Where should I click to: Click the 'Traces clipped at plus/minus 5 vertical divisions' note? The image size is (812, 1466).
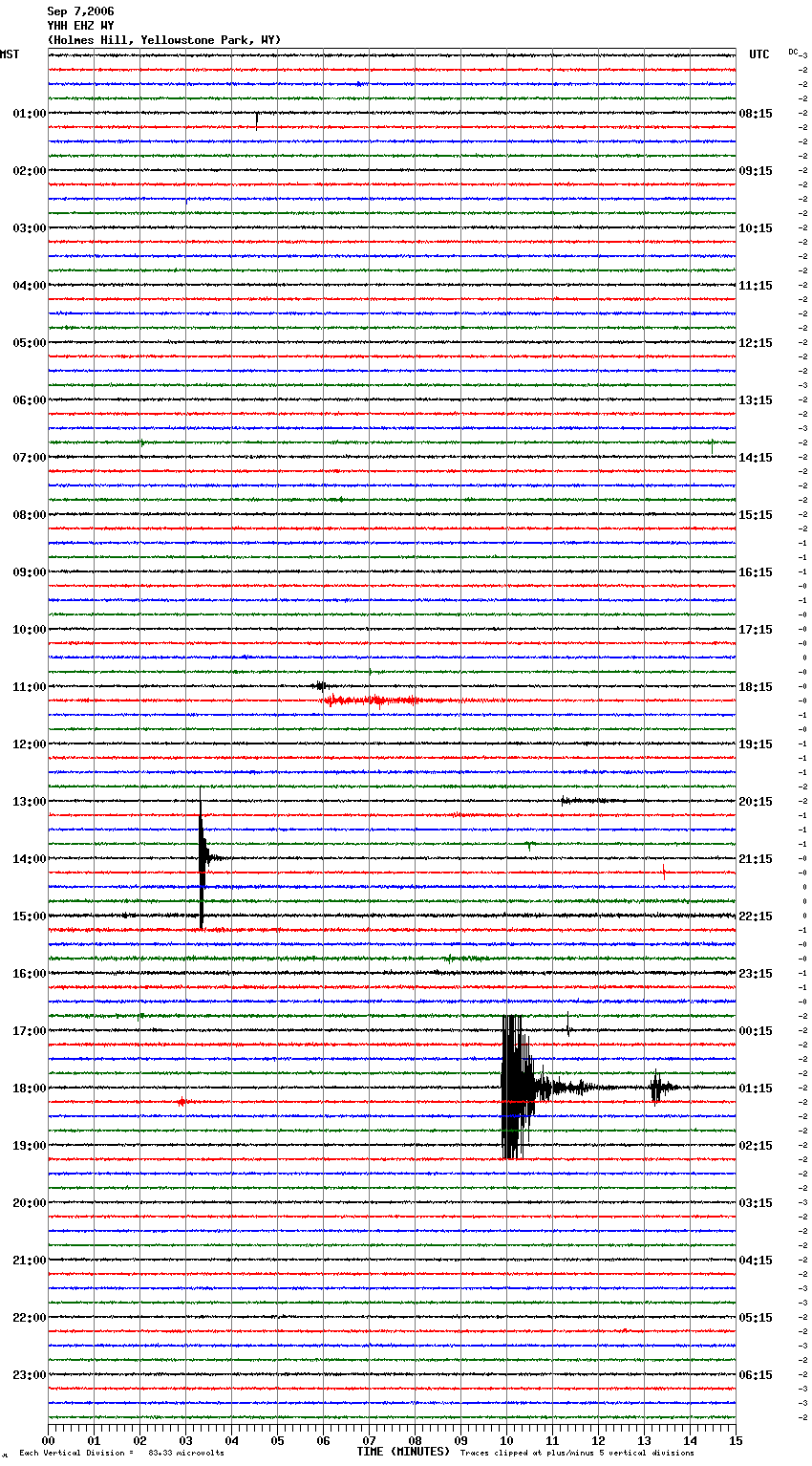tap(577, 1453)
